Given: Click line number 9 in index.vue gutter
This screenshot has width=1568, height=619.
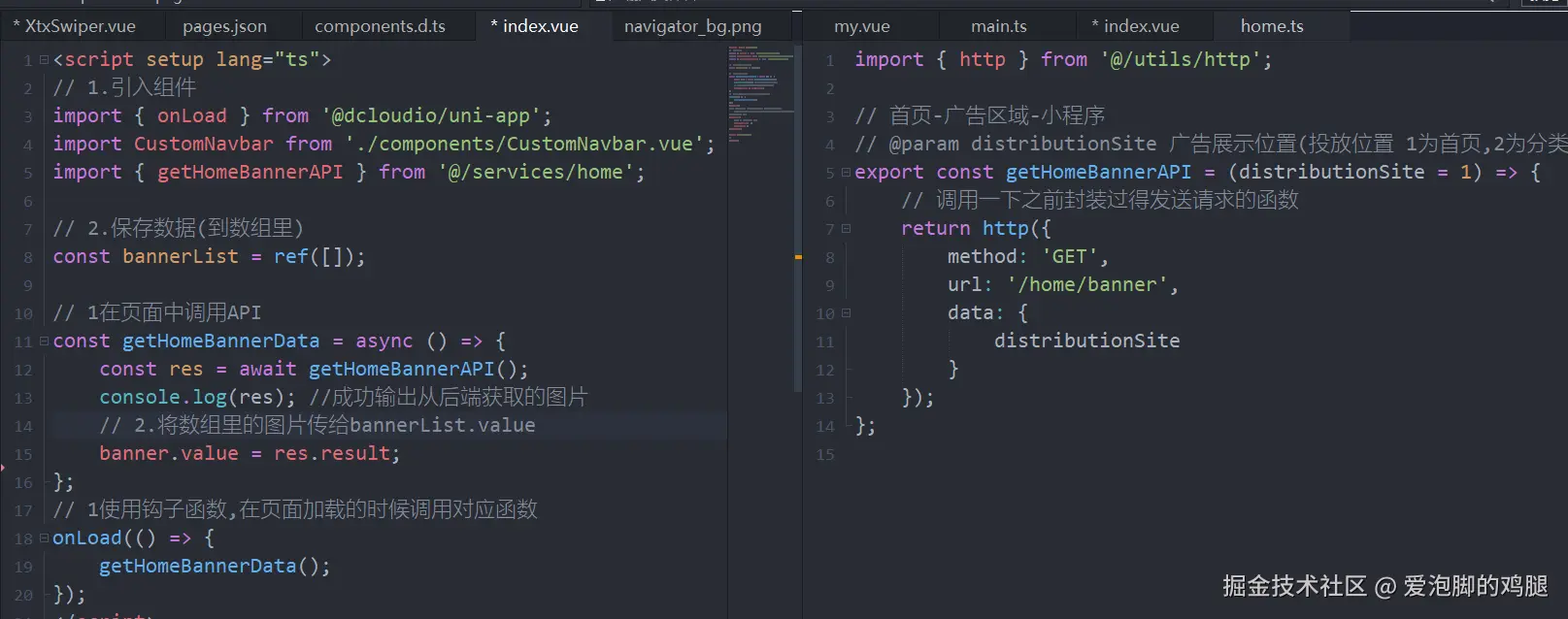Looking at the screenshot, I should 28,286.
